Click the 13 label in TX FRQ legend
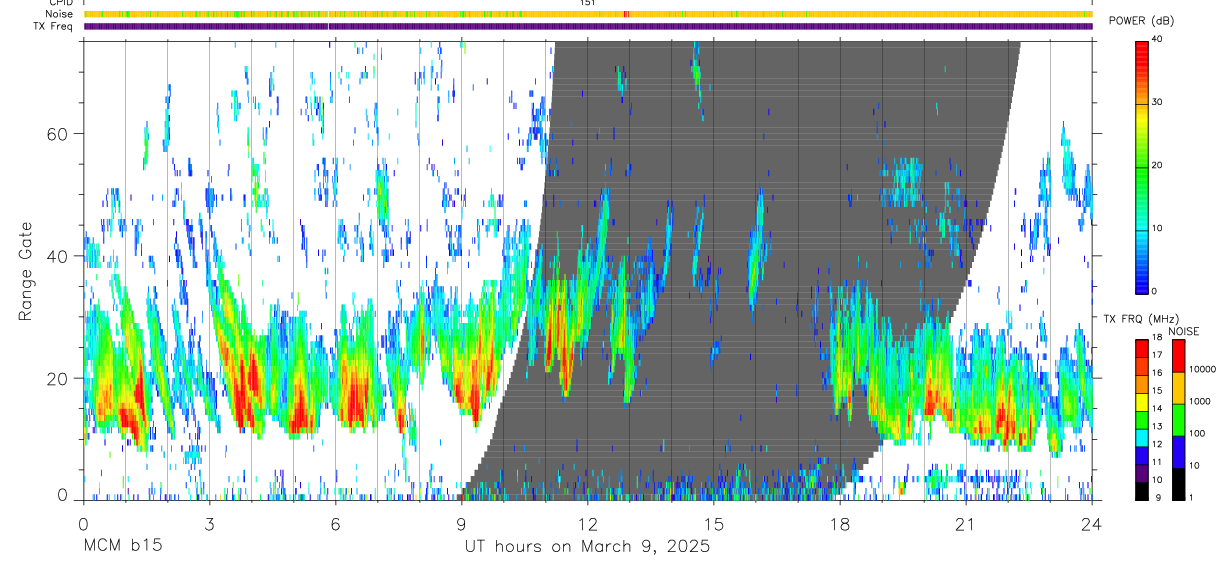1228x567 pixels. (x=1156, y=426)
